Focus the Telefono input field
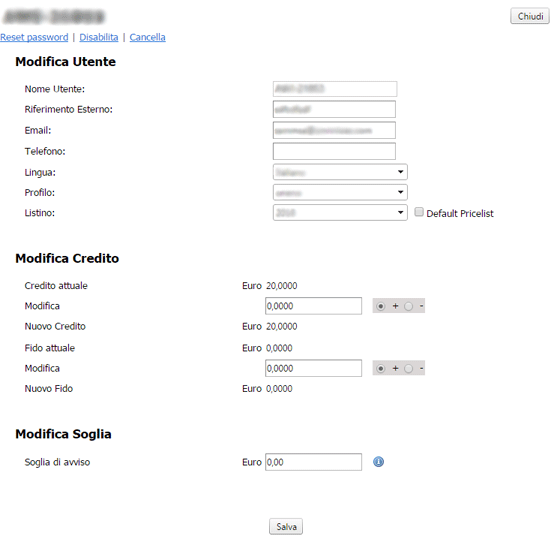557x542 pixels. pyautogui.click(x=334, y=151)
